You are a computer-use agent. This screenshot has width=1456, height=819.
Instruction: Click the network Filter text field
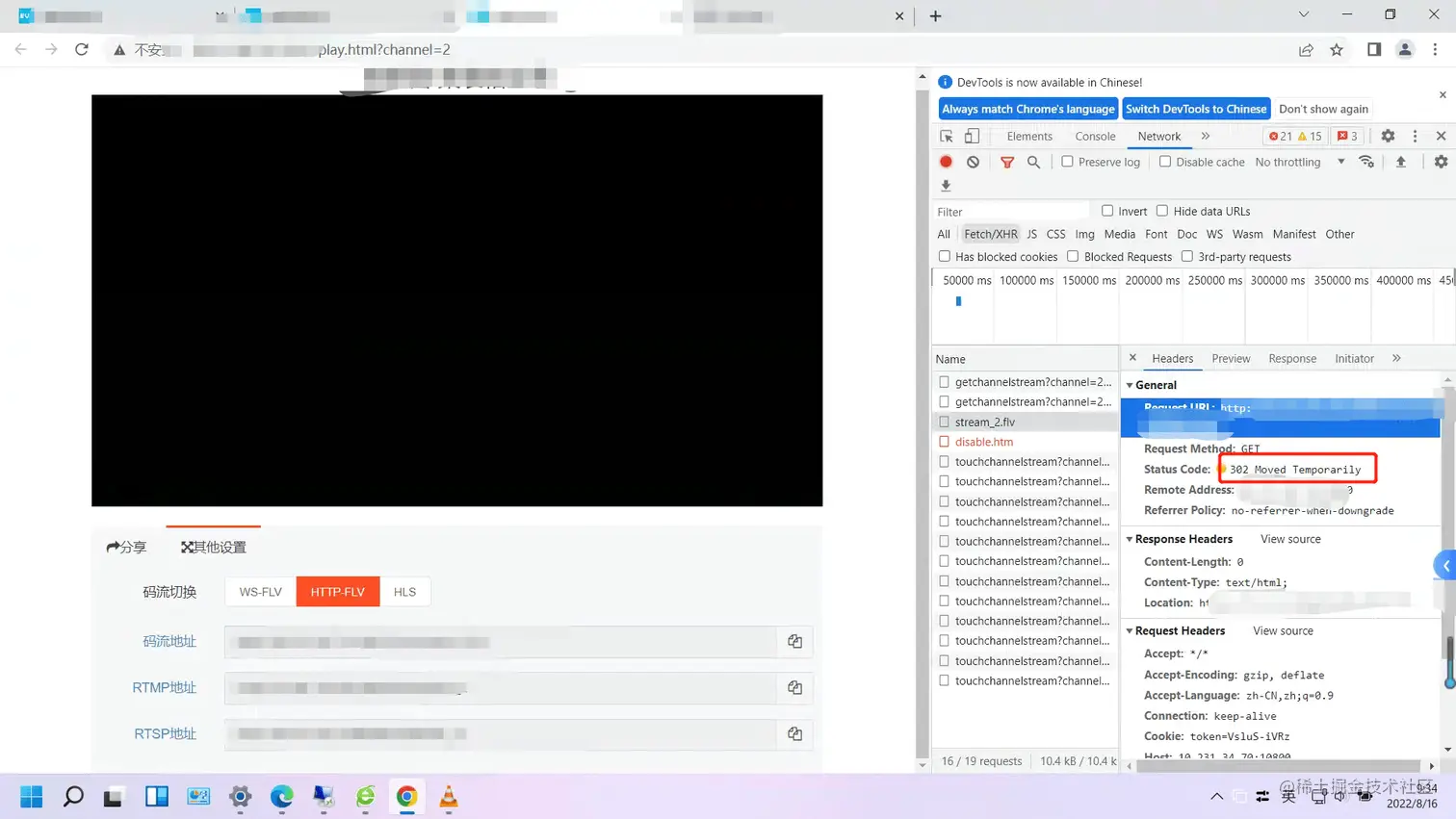click(1011, 212)
